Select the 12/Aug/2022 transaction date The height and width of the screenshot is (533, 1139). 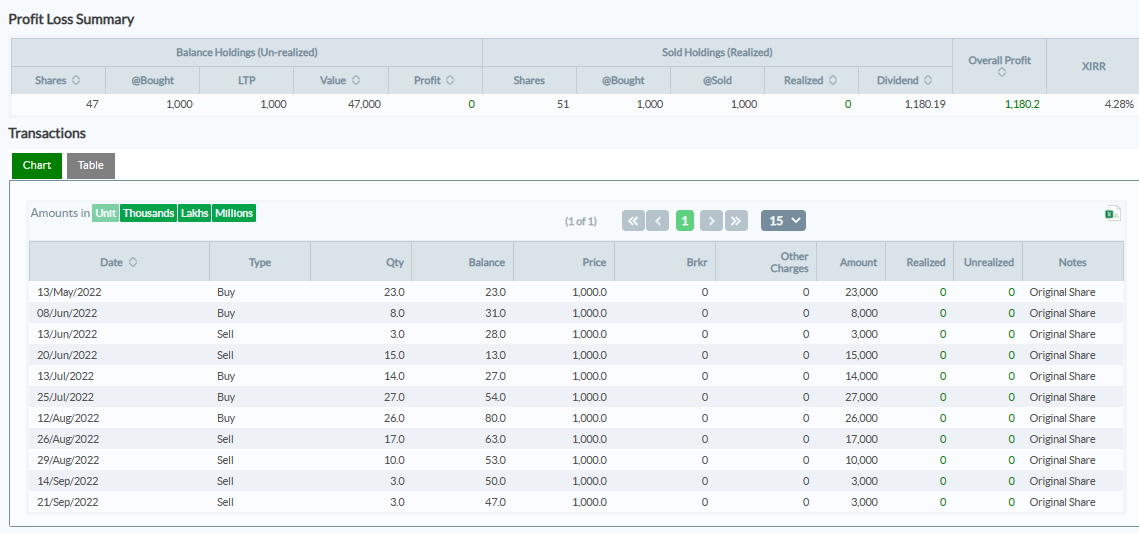(68, 418)
